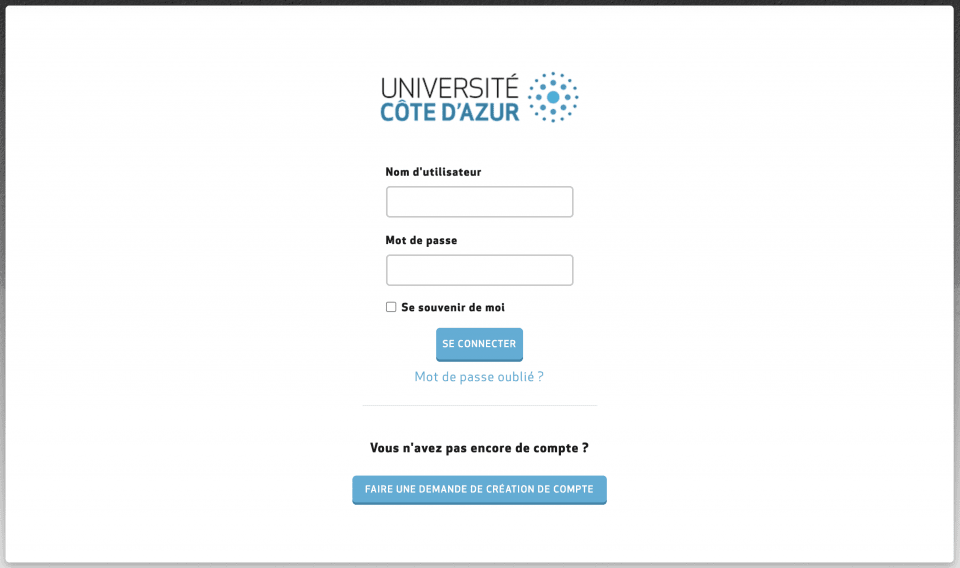Click the dotted circle emblem in the logo
The image size is (960, 568).
coord(552,97)
